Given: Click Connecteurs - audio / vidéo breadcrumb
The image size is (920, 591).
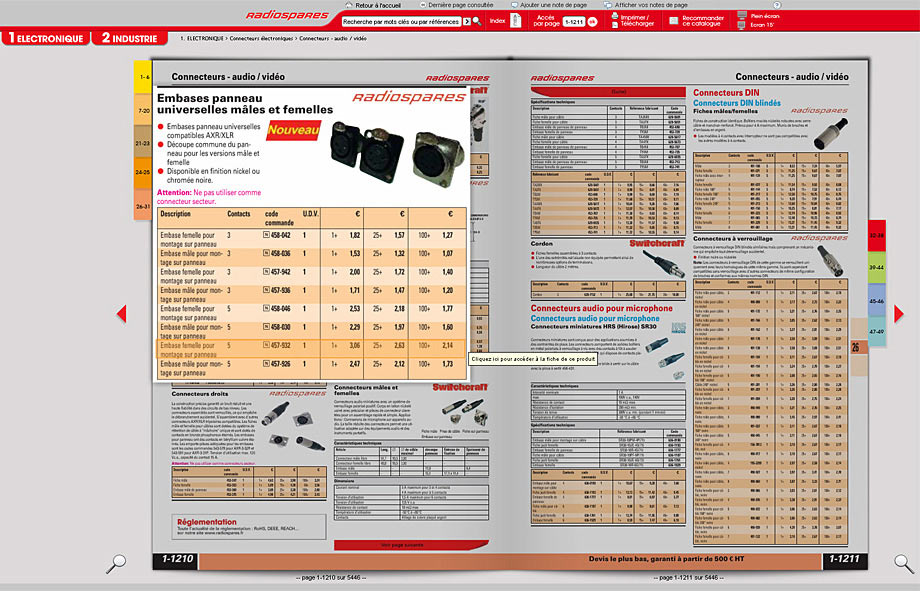Looking at the screenshot, I should click(x=333, y=38).
